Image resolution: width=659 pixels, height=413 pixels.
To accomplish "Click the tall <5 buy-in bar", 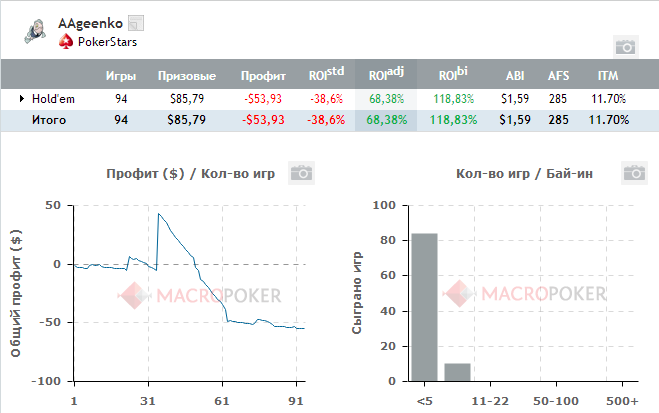I will (x=424, y=307).
